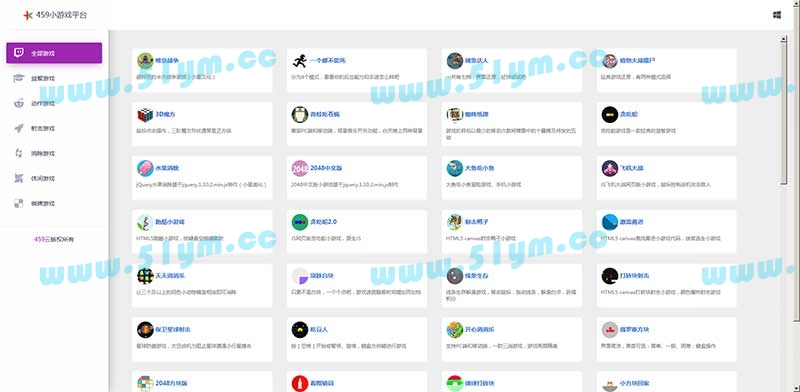Click the inner scrollbar up arrow
Viewport: 800px width, 392px height.
pyautogui.click(x=784, y=39)
